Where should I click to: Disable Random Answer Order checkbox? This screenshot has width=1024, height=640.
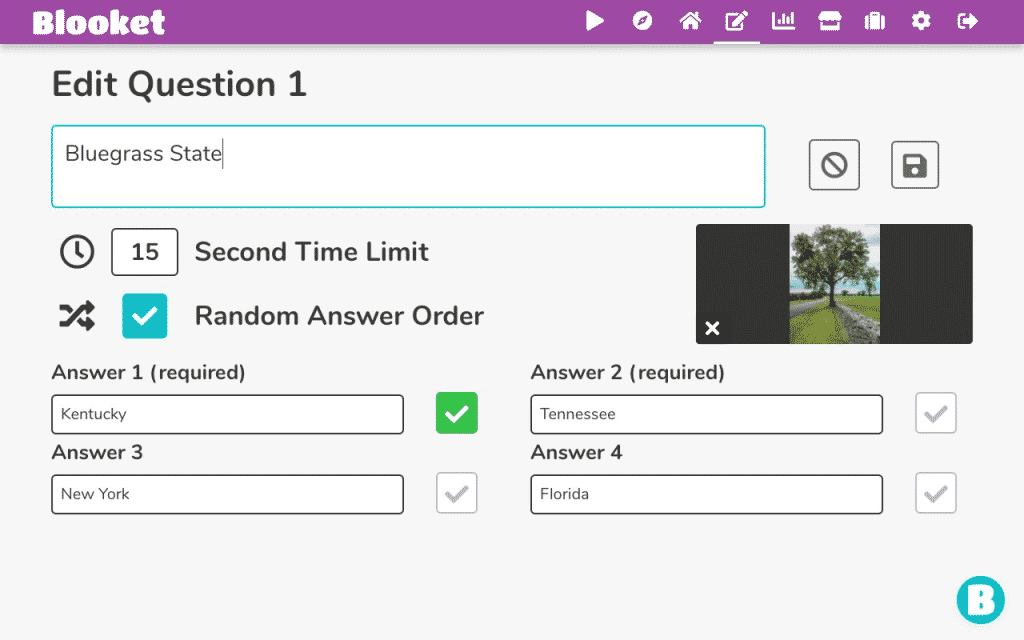[x=145, y=316]
